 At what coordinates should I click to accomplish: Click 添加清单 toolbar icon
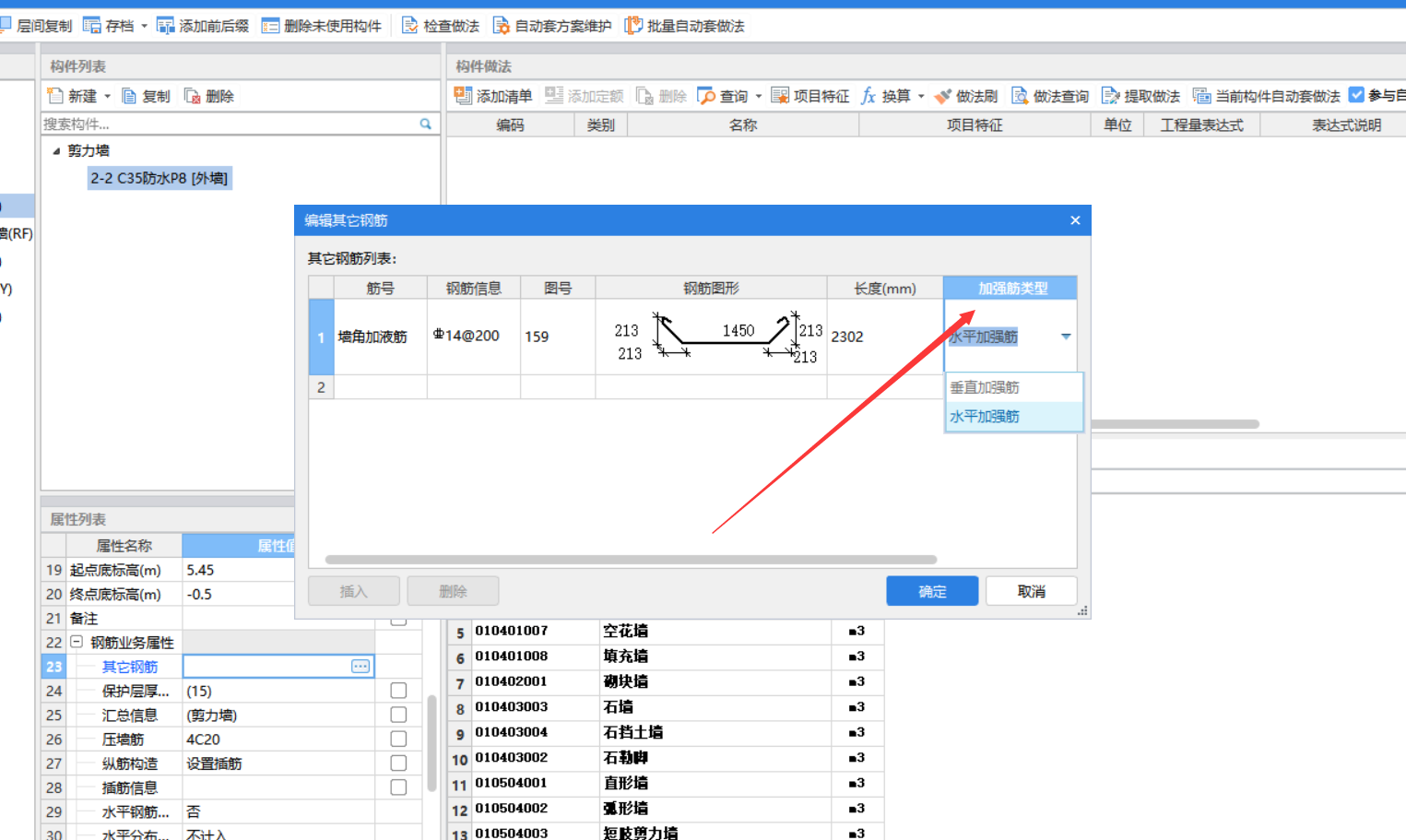pyautogui.click(x=463, y=95)
